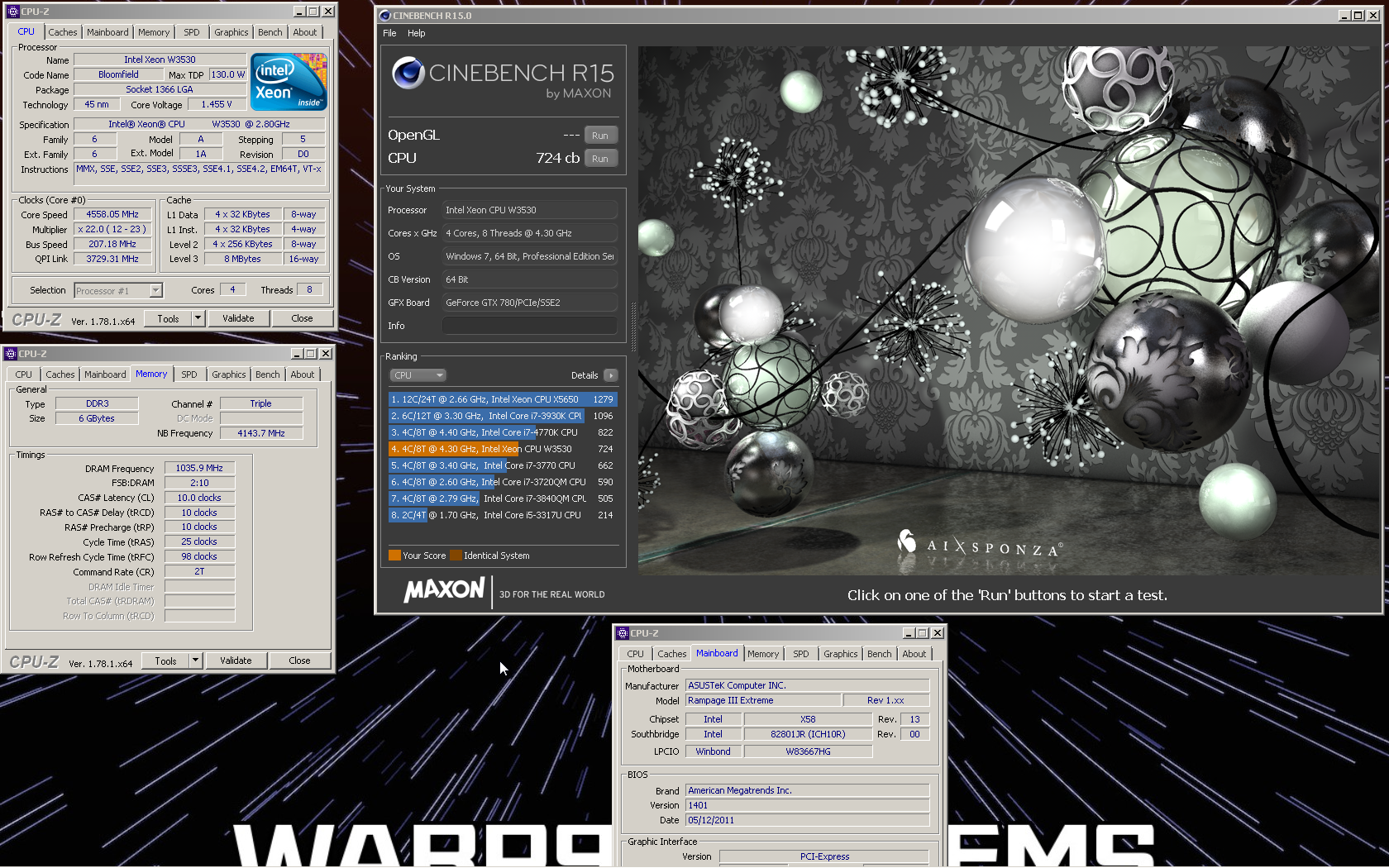Run the OpenGL benchmark
Viewport: 1389px width, 868px height.
tap(600, 136)
